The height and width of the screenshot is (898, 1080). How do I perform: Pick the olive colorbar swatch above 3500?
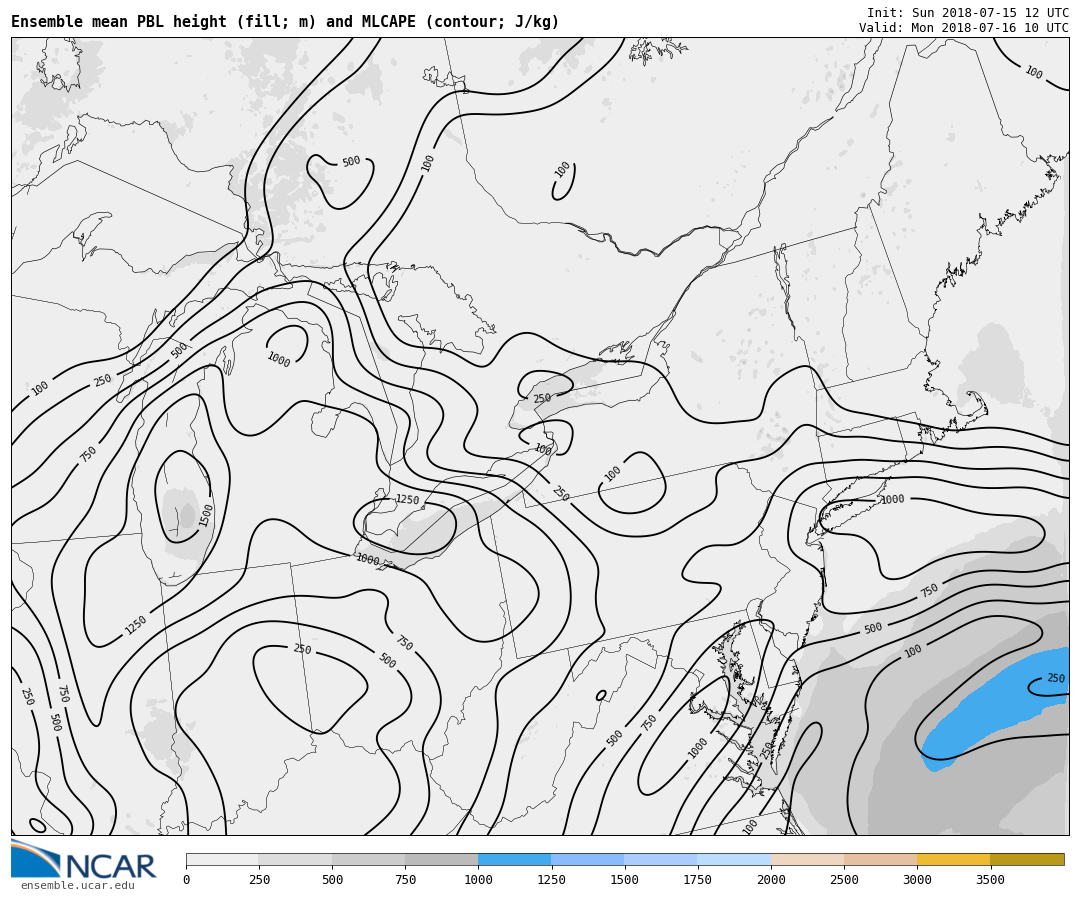point(1027,859)
